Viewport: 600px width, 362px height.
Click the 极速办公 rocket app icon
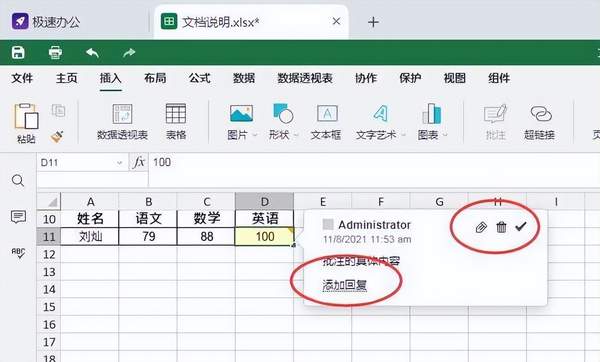[x=20, y=21]
